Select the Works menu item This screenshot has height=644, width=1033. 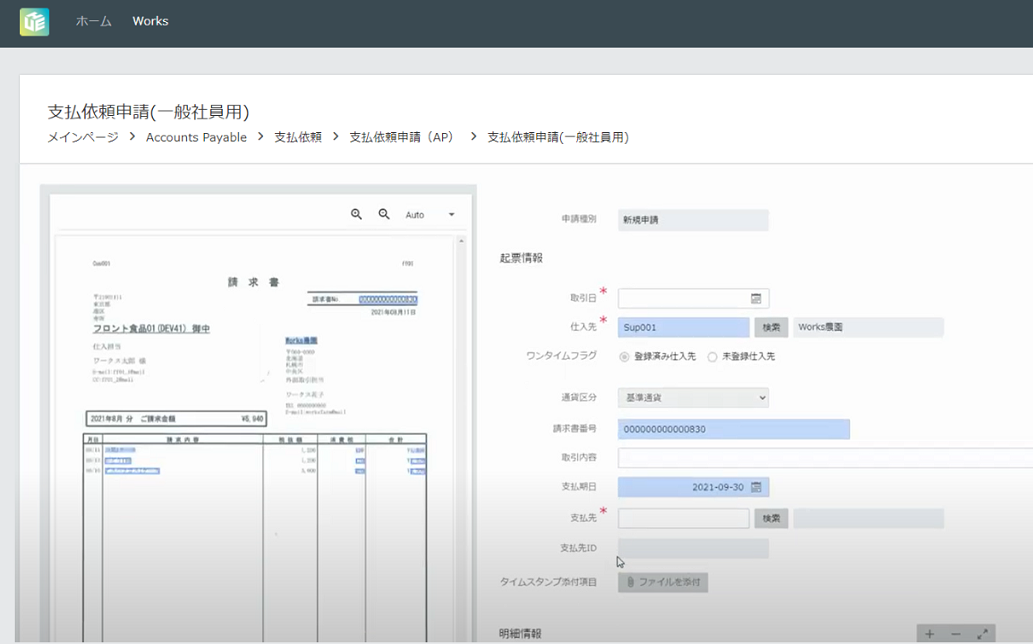[150, 20]
